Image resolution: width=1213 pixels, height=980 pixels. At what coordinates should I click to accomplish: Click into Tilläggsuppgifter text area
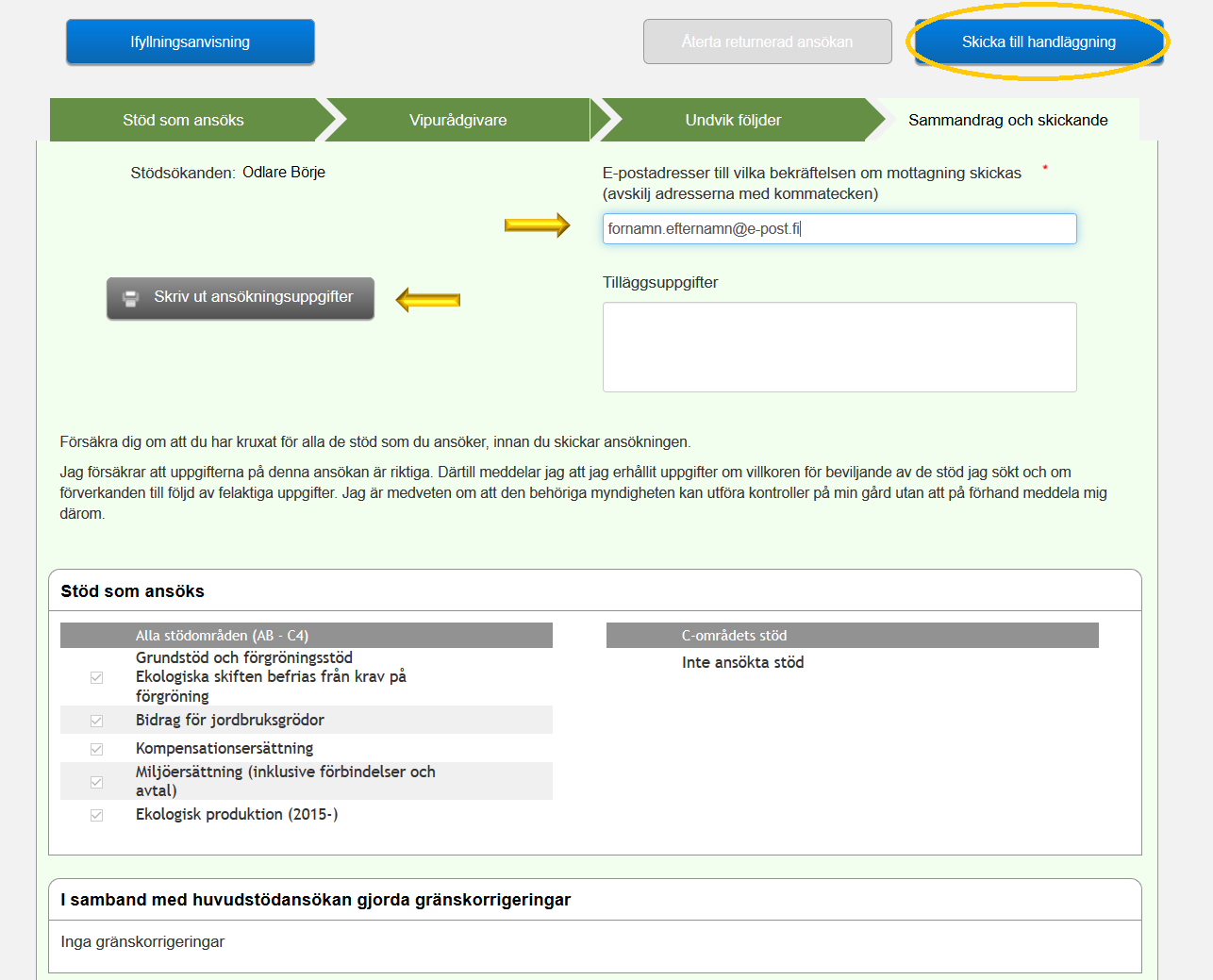point(839,347)
